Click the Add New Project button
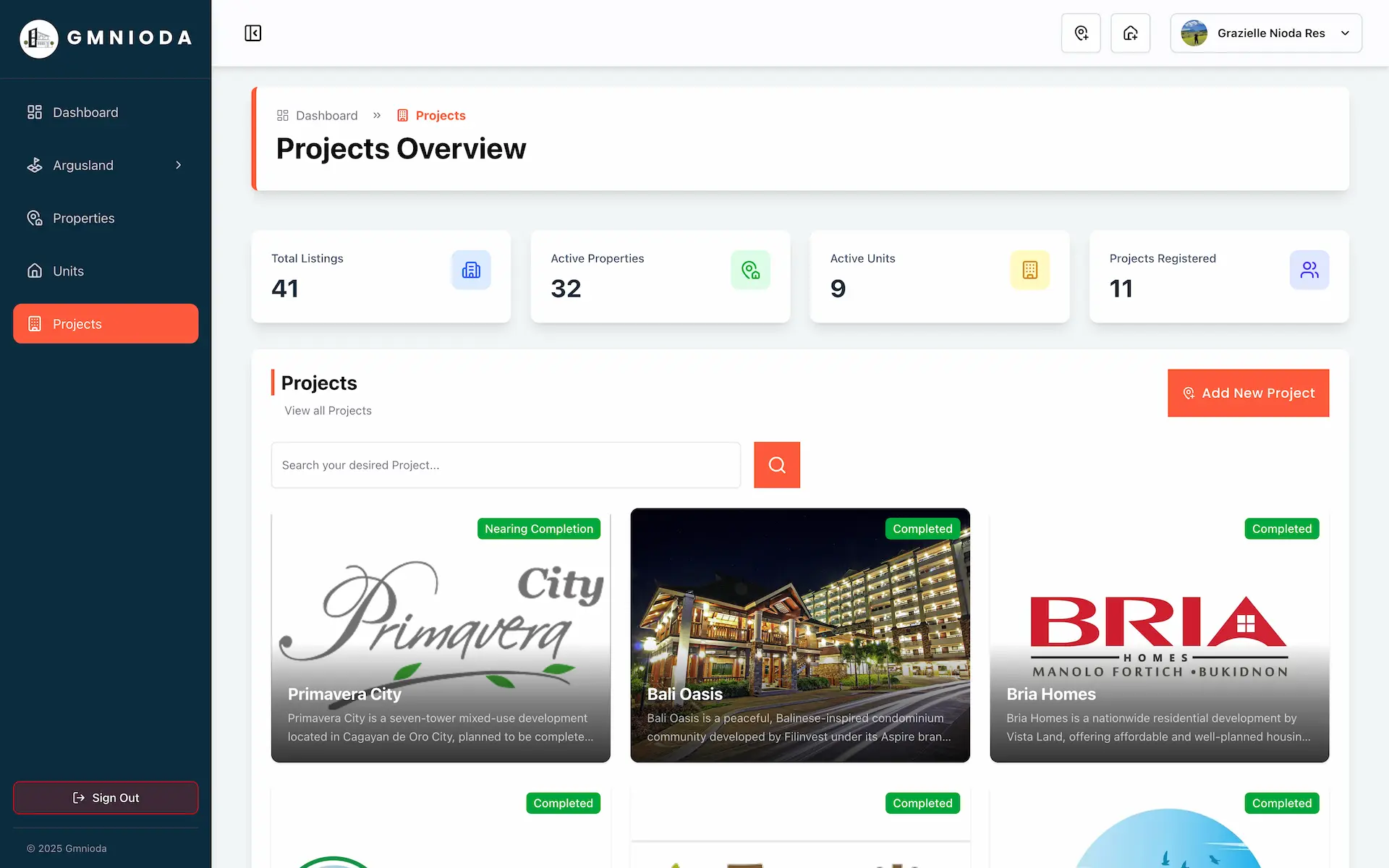 tap(1248, 393)
